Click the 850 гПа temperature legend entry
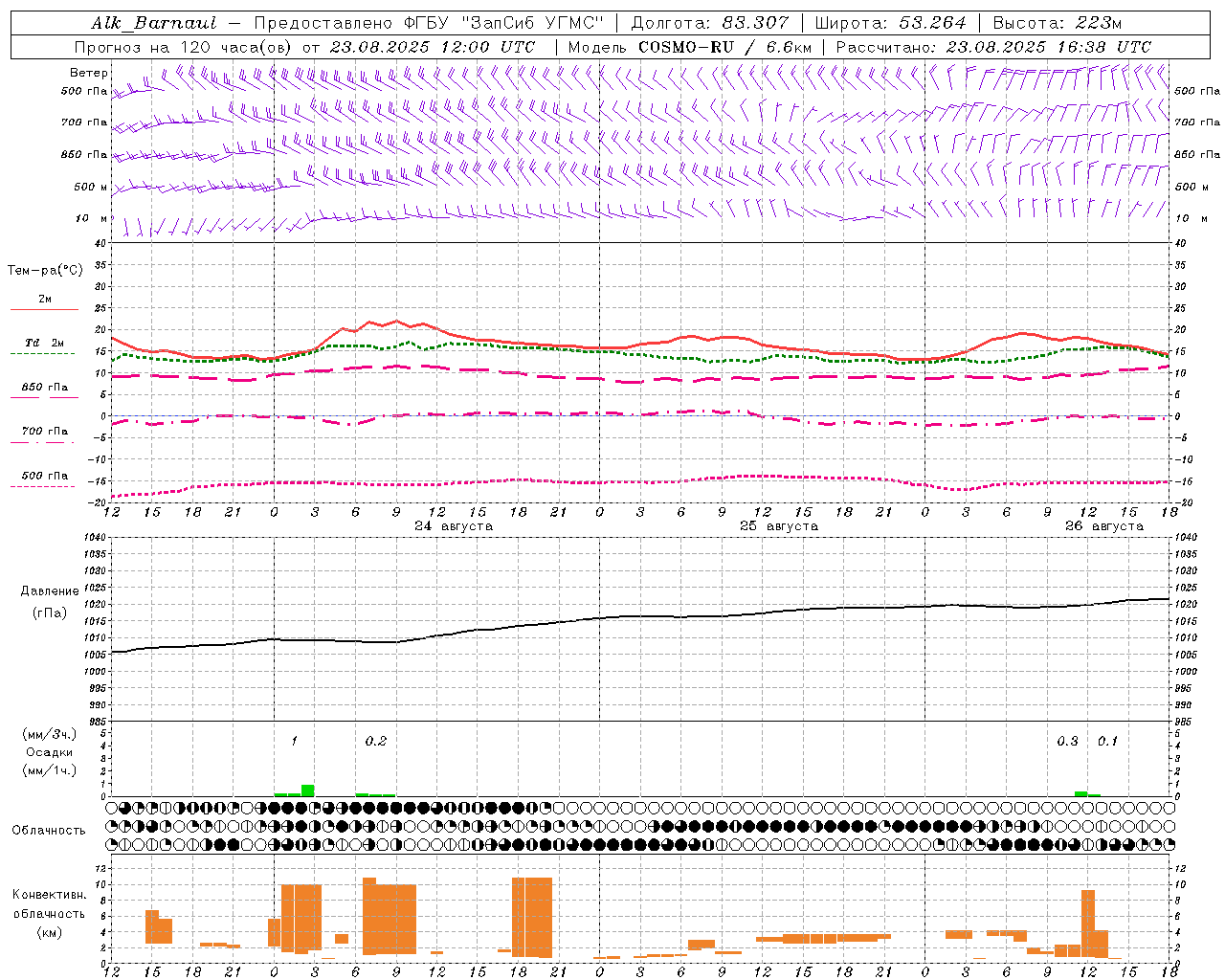1225x980 pixels. (x=45, y=388)
